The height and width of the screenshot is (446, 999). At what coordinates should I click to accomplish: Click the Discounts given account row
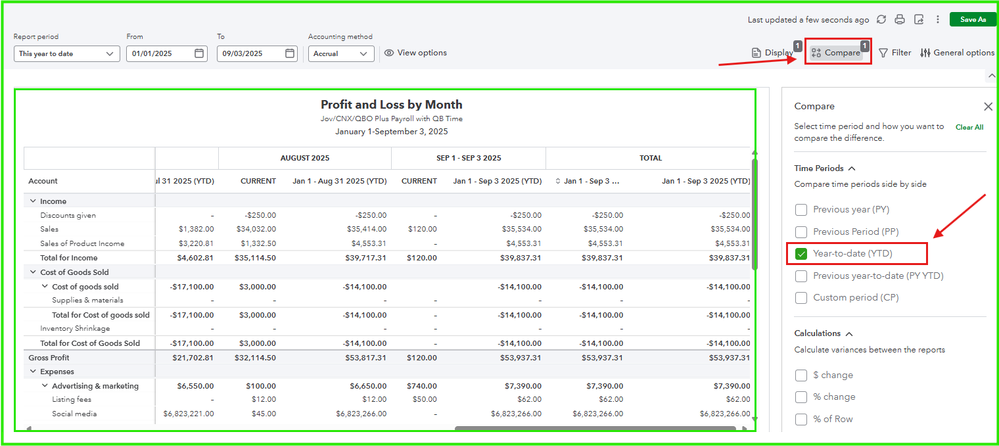coord(68,215)
